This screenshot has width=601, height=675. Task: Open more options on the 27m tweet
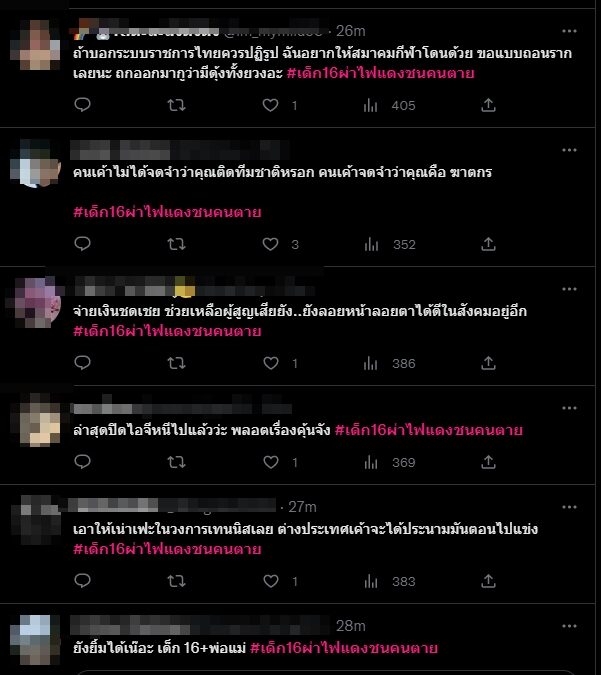point(569,507)
